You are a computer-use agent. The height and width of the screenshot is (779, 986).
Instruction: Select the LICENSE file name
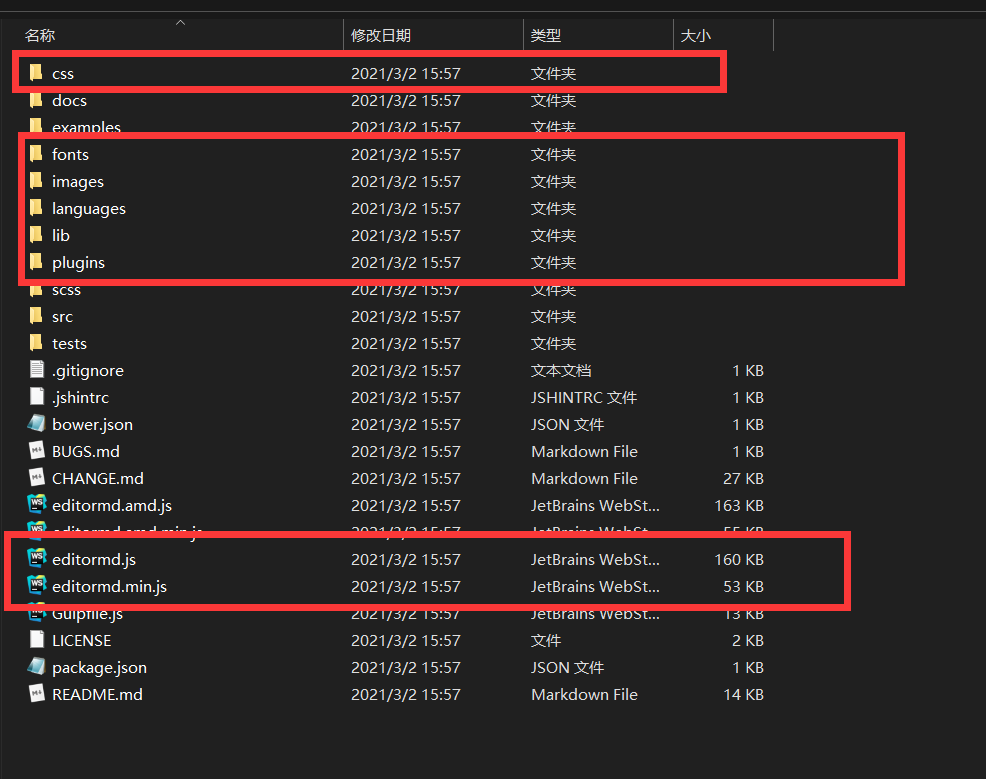click(x=82, y=641)
